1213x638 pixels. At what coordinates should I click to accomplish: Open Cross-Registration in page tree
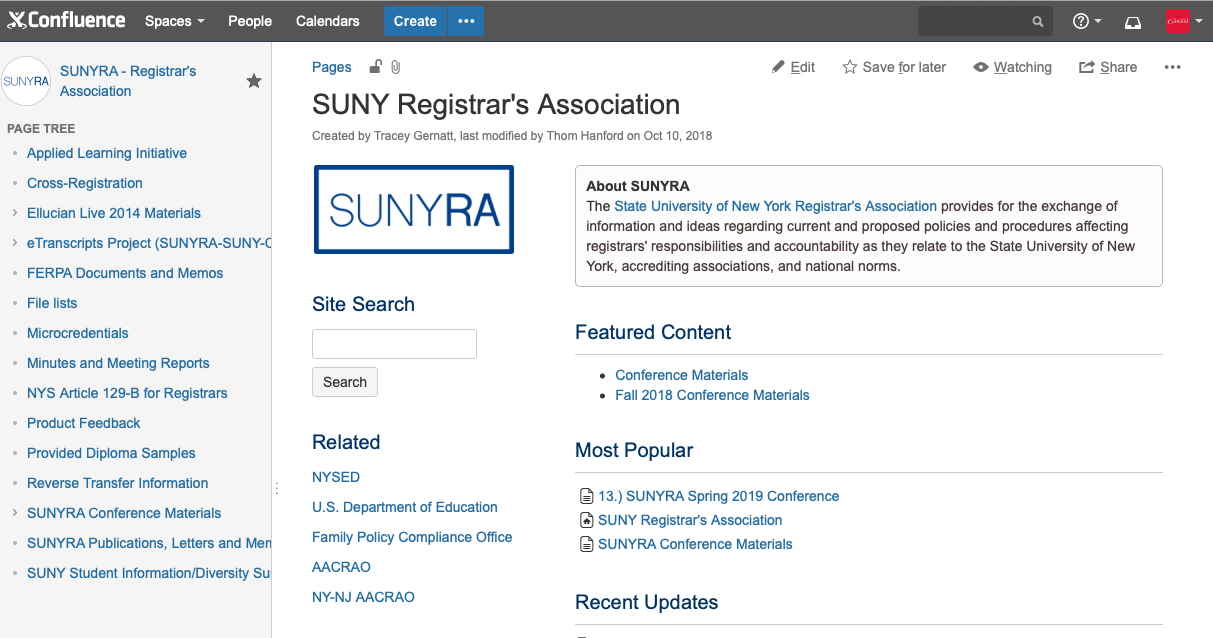85,183
